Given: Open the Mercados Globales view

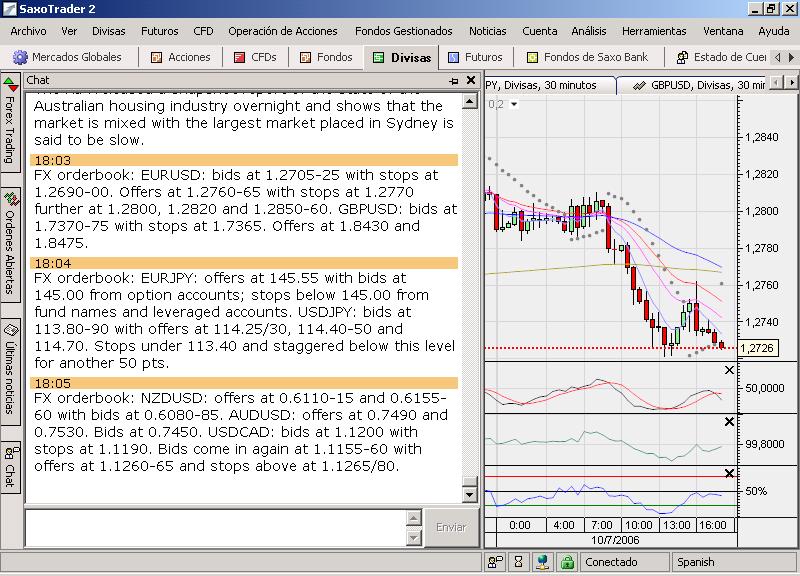Looking at the screenshot, I should point(67,57).
